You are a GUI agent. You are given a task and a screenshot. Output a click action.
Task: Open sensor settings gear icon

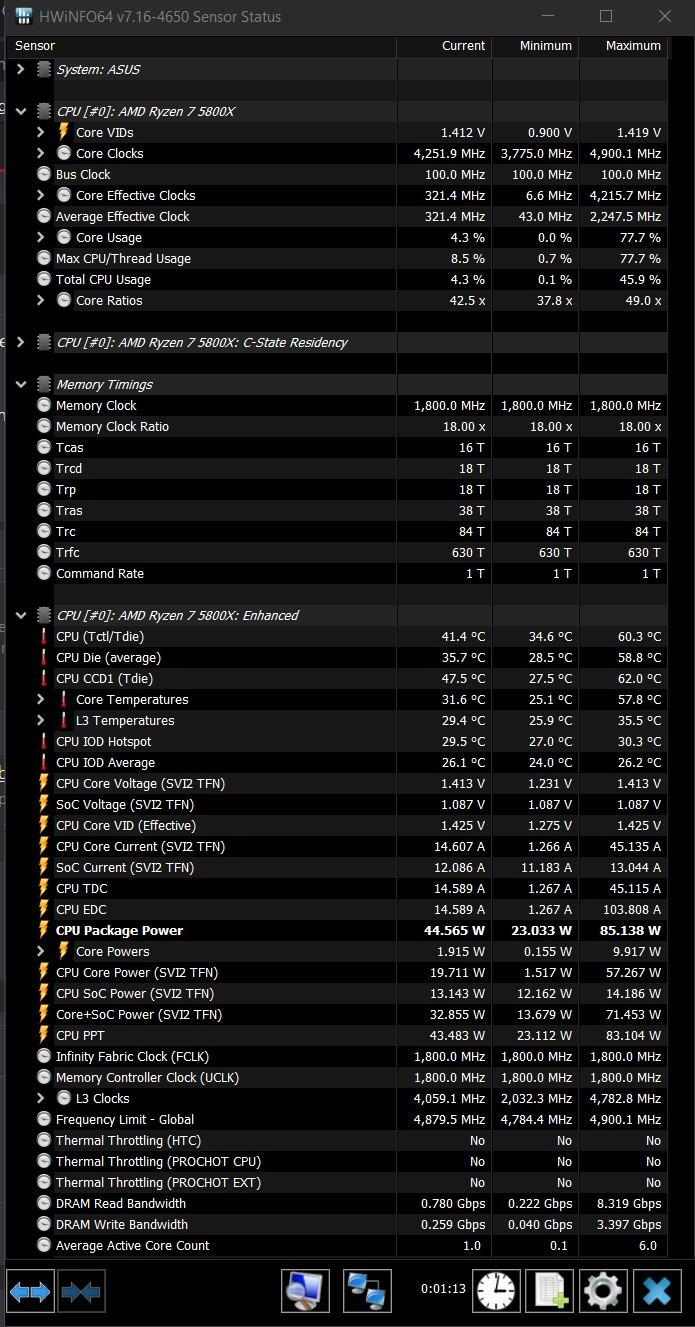point(602,1291)
